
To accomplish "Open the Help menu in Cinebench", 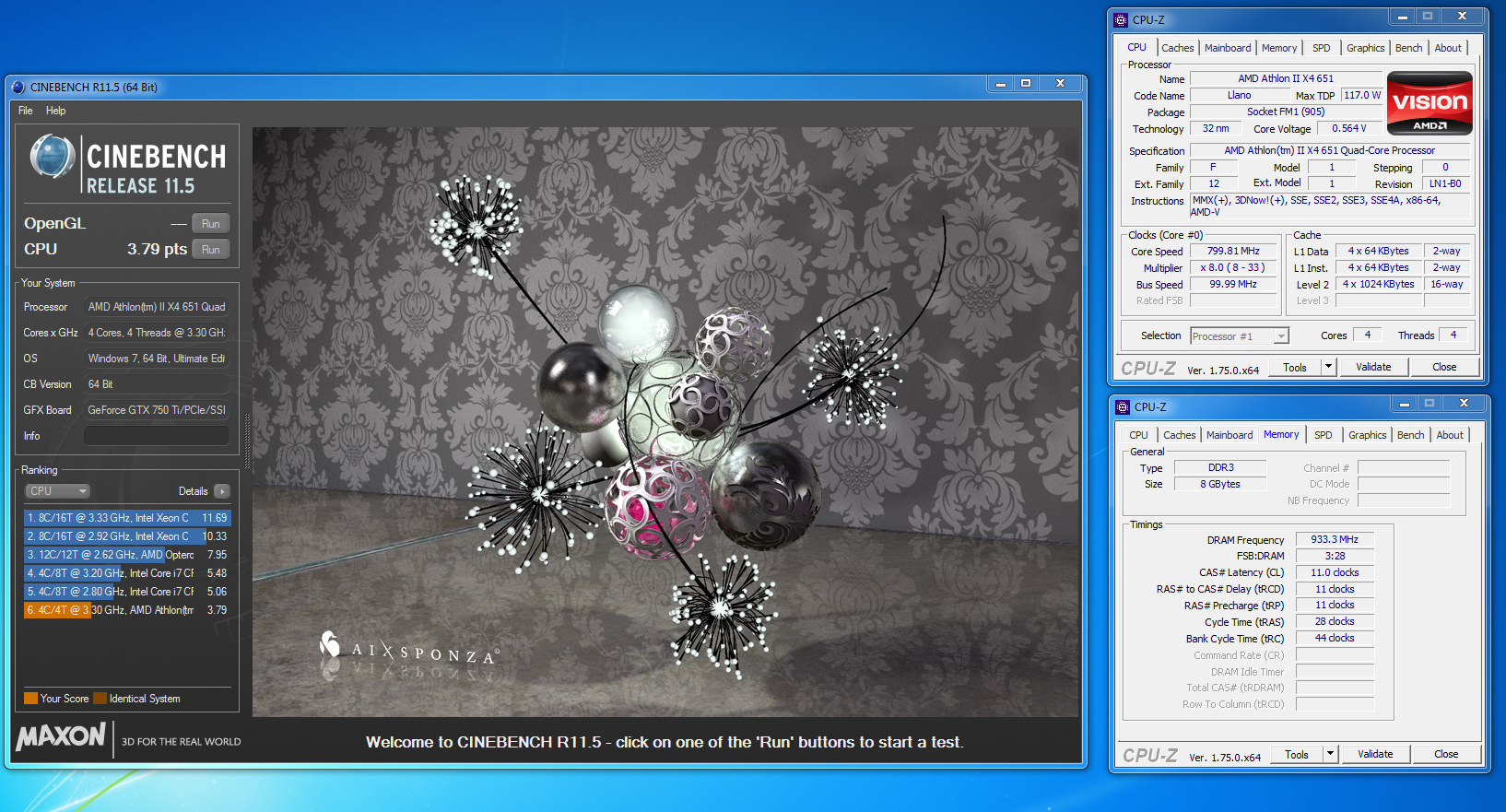I will [x=56, y=111].
